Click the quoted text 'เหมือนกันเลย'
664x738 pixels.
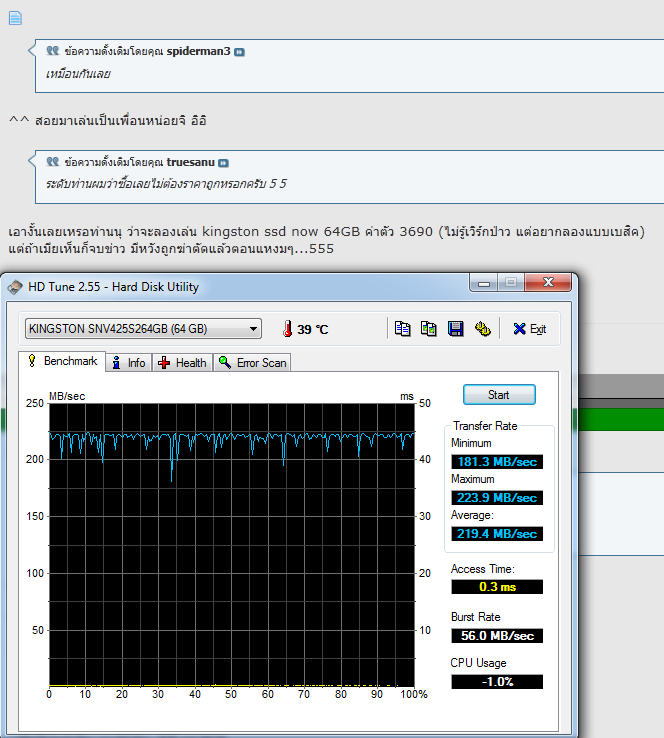pos(78,74)
